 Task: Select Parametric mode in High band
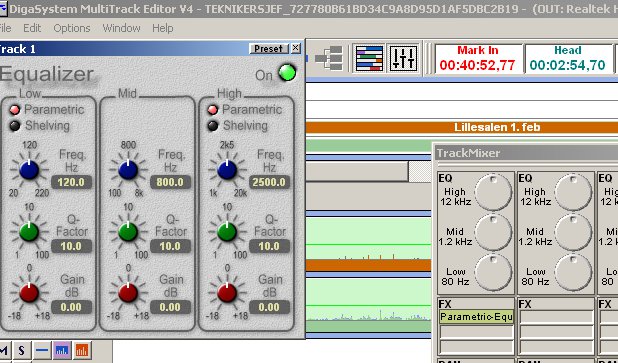coord(213,110)
